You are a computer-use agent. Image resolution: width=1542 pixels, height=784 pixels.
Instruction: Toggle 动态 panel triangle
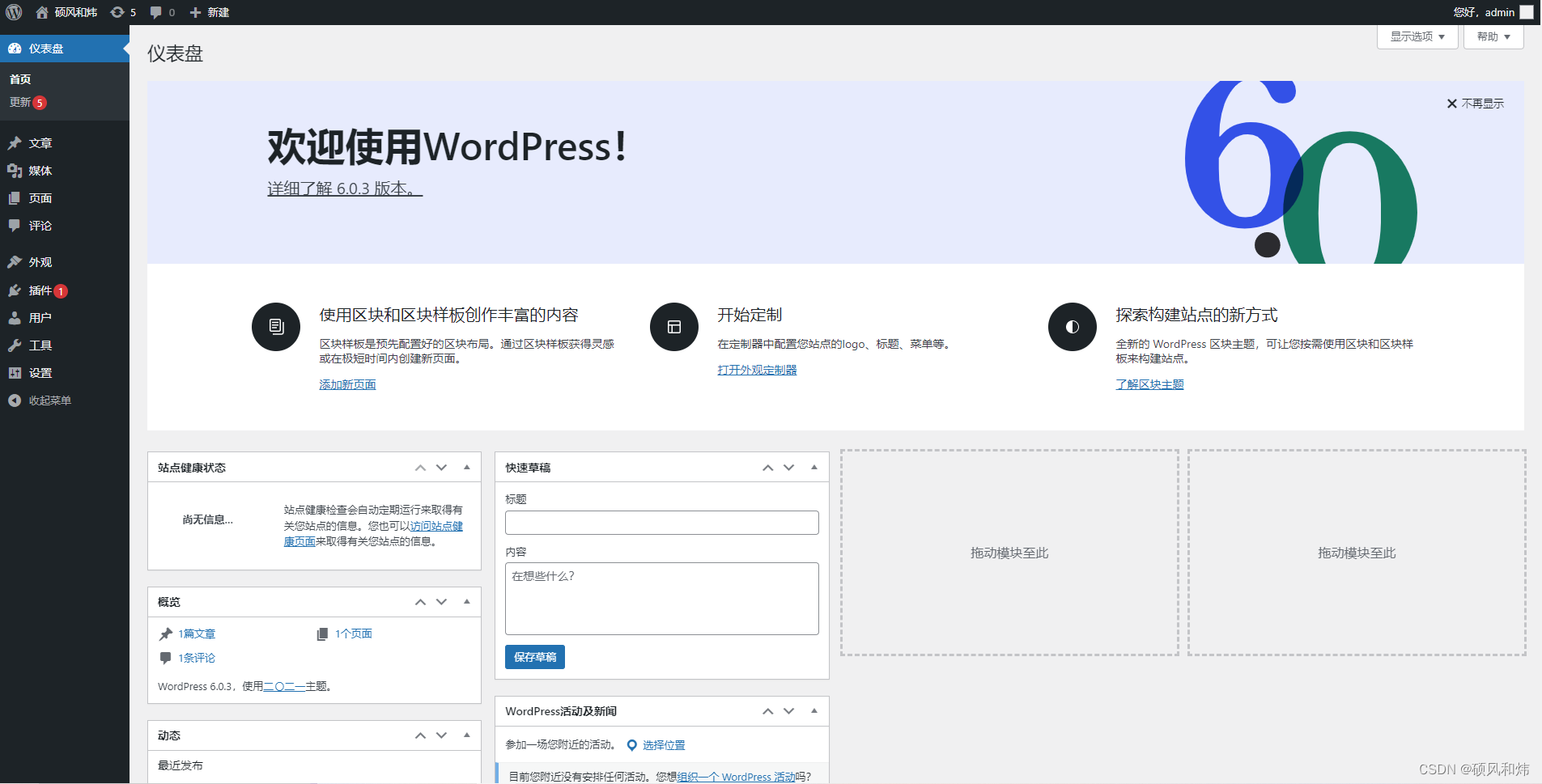pyautogui.click(x=467, y=735)
